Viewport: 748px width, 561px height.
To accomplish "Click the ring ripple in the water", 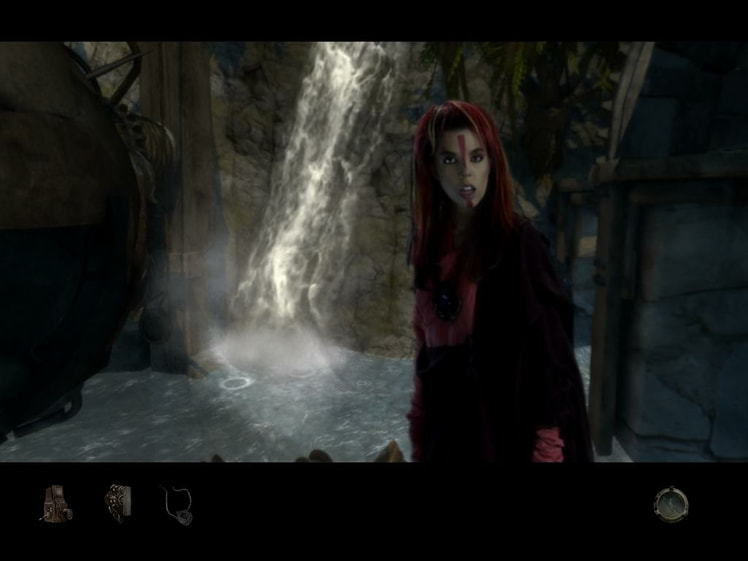I will point(236,383).
